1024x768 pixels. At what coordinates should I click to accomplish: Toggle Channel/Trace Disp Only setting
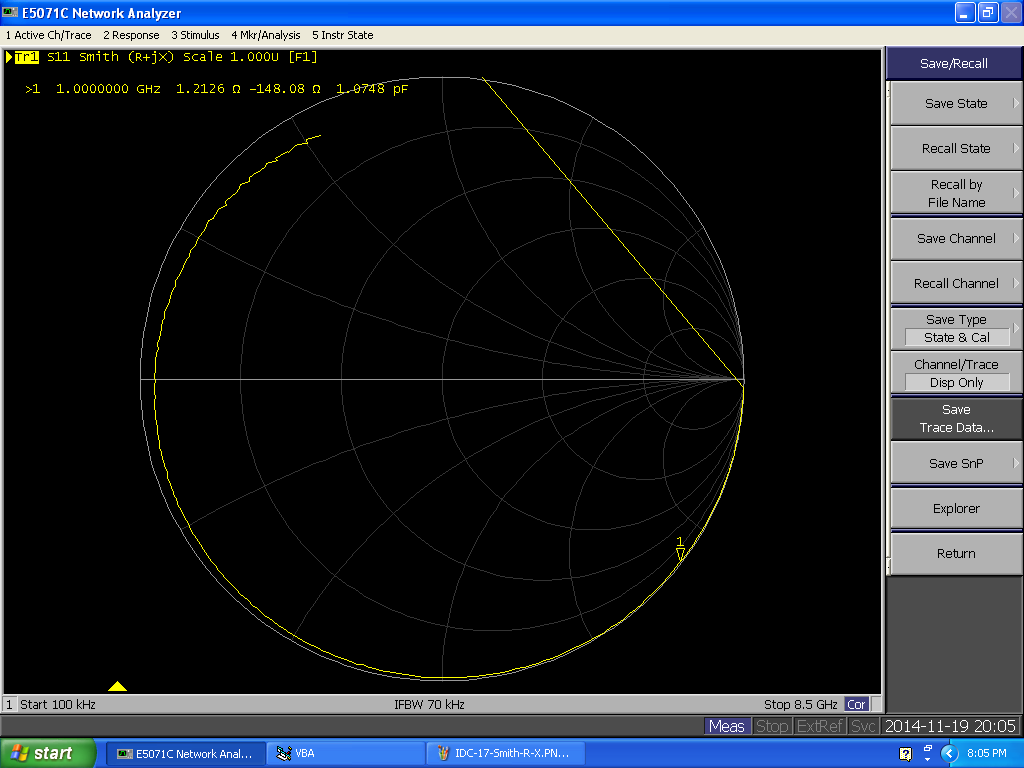pos(955,374)
